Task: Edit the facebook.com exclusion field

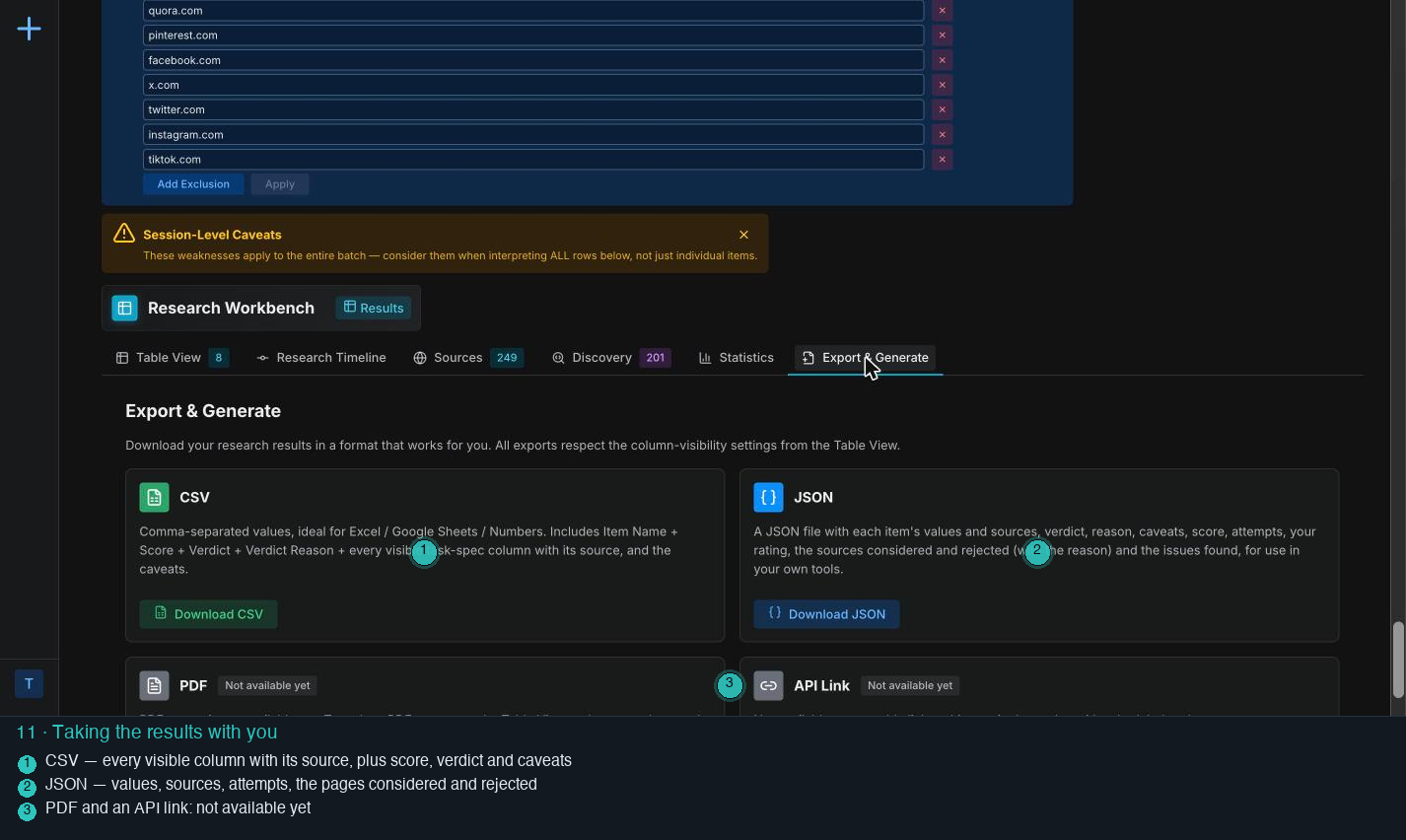Action: [533, 60]
